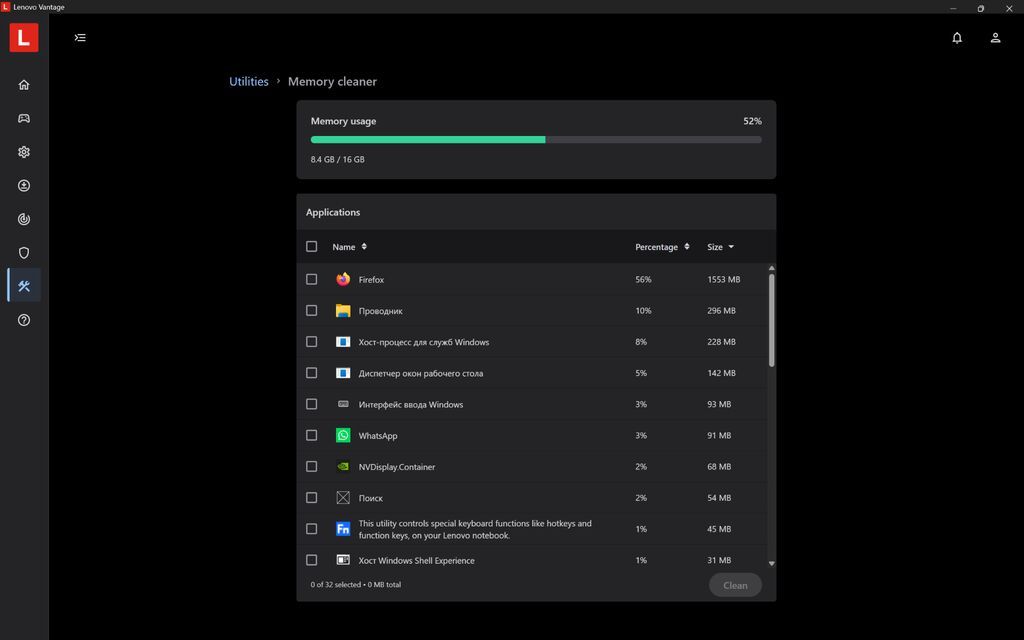Click the Firefox app icon
The height and width of the screenshot is (640, 1024).
point(343,280)
